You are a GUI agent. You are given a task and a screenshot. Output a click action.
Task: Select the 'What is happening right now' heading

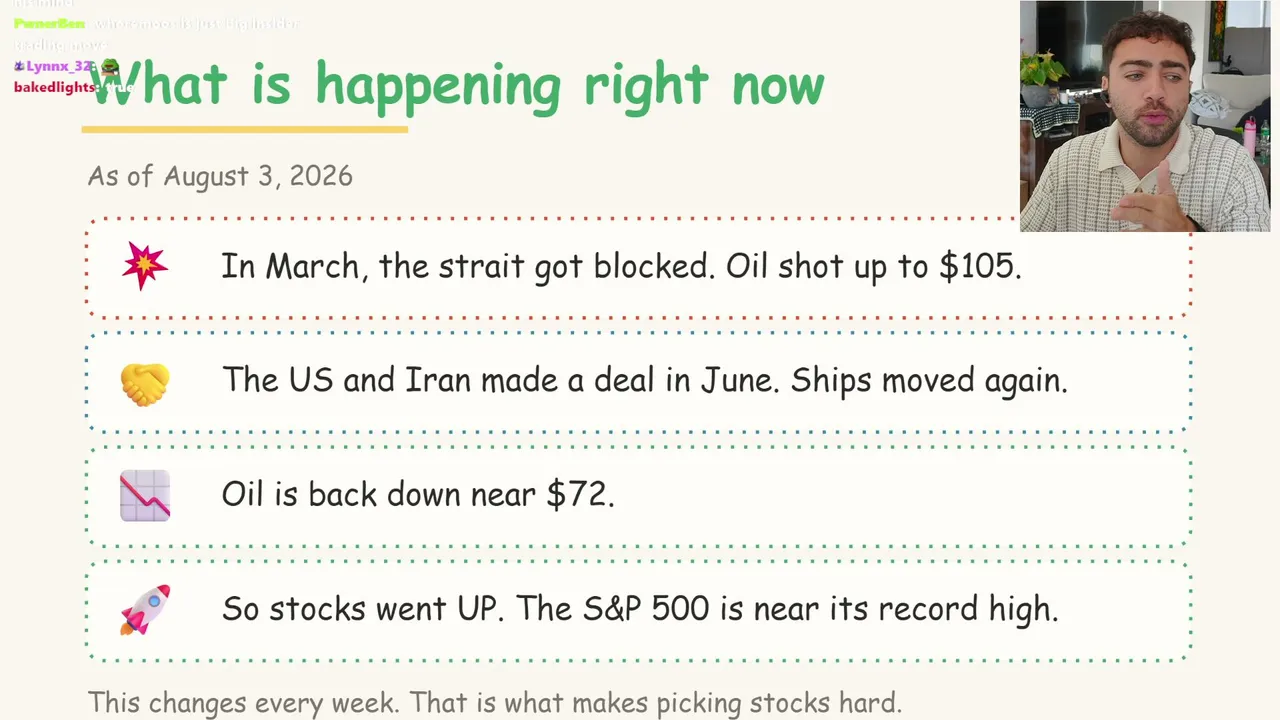(x=457, y=85)
